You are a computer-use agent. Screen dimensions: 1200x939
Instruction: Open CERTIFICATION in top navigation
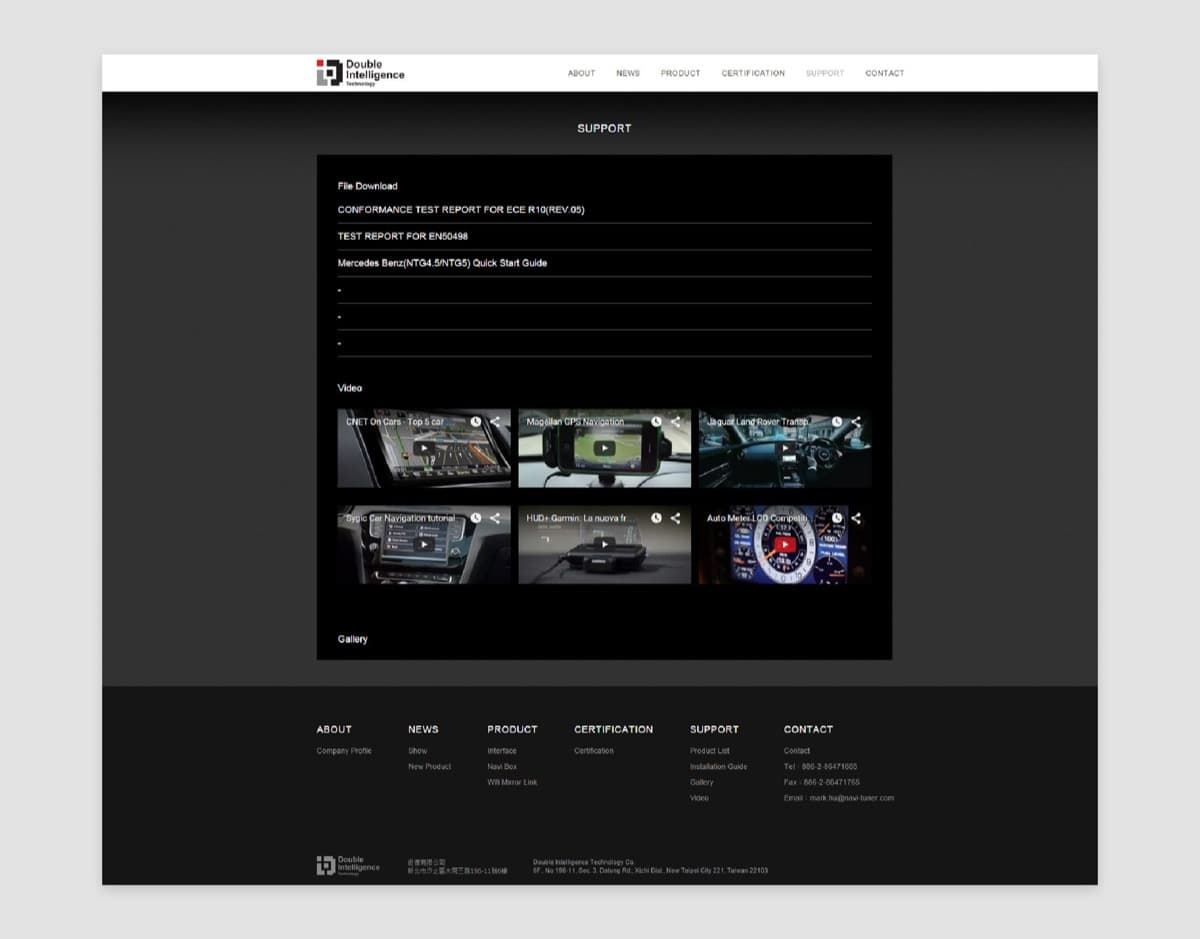(x=753, y=73)
